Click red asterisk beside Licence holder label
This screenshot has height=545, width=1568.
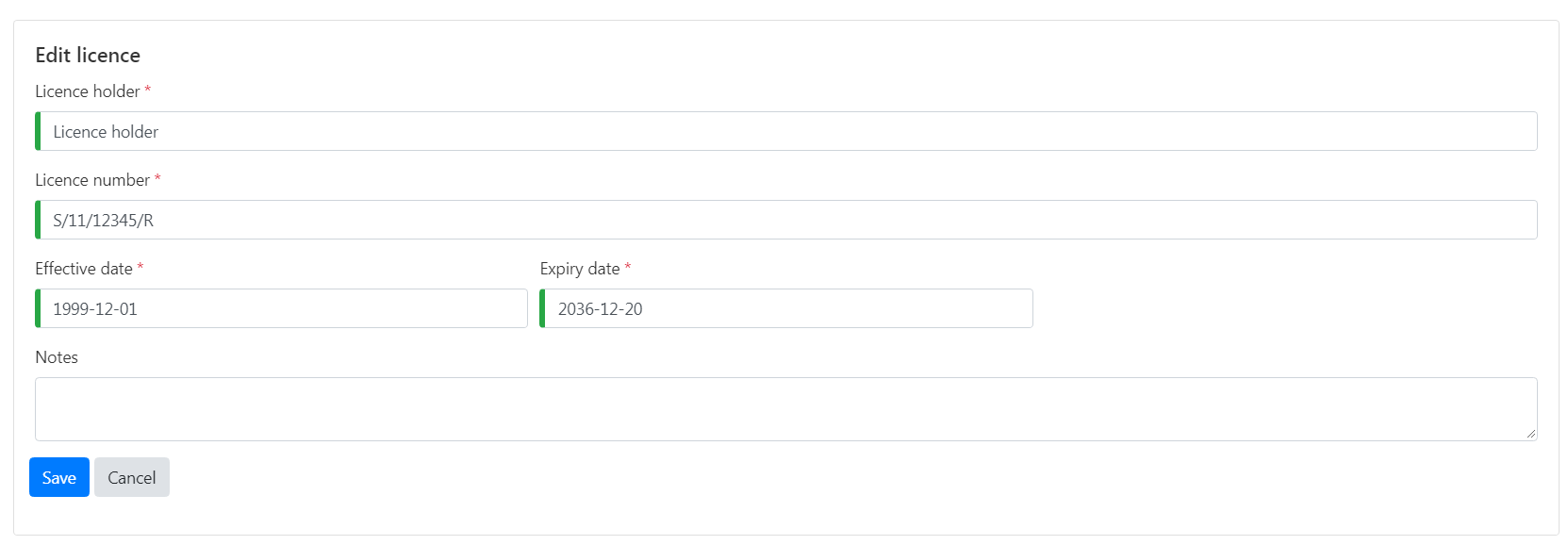(x=147, y=90)
